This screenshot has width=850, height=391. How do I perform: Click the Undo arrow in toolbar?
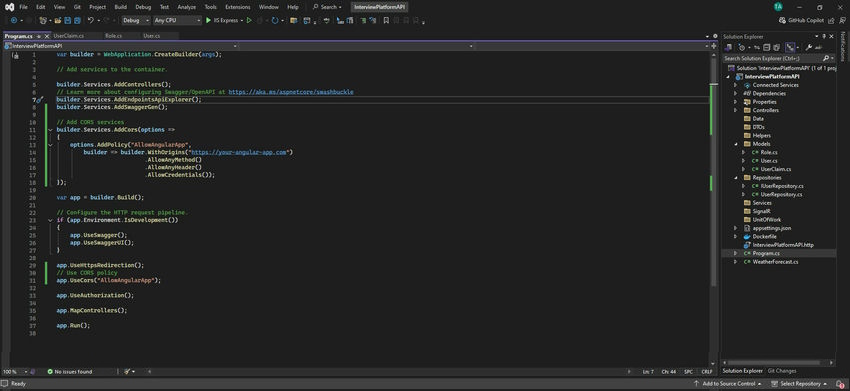[91, 20]
